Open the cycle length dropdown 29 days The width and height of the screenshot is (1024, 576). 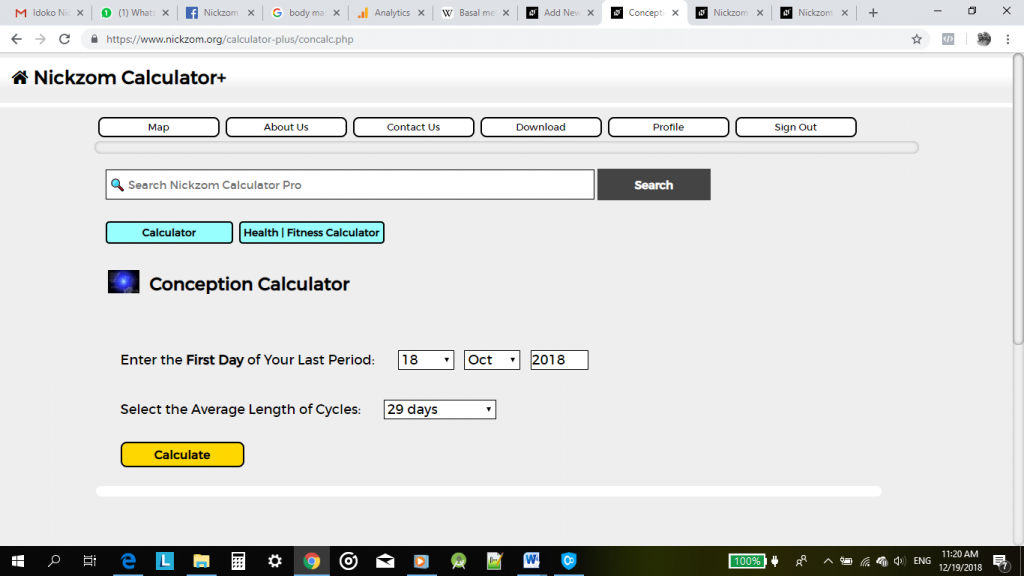pos(440,409)
